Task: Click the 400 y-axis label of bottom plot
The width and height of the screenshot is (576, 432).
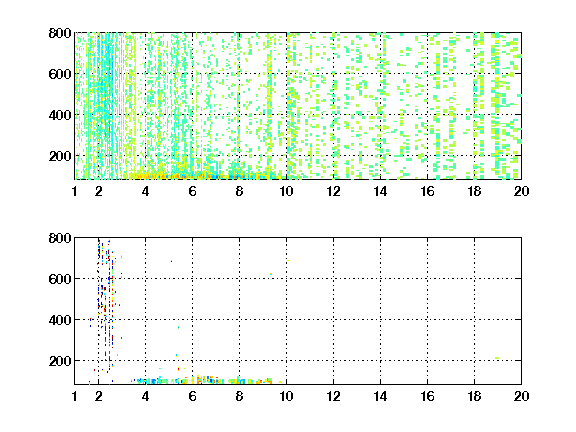Action: [x=60, y=320]
